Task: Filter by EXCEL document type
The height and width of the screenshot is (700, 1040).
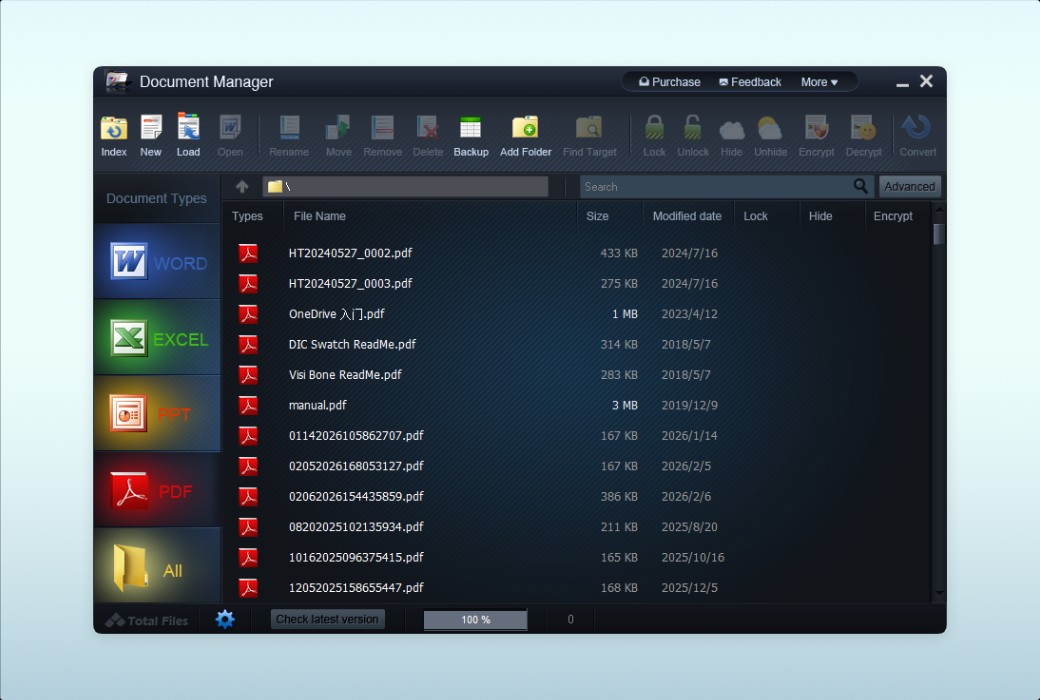Action: [x=157, y=338]
